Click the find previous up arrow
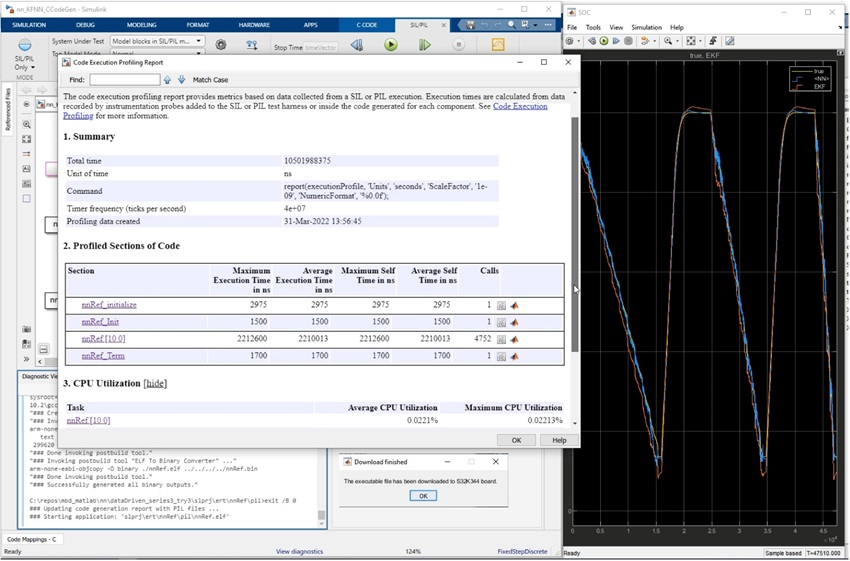The height and width of the screenshot is (561, 850). point(168,79)
